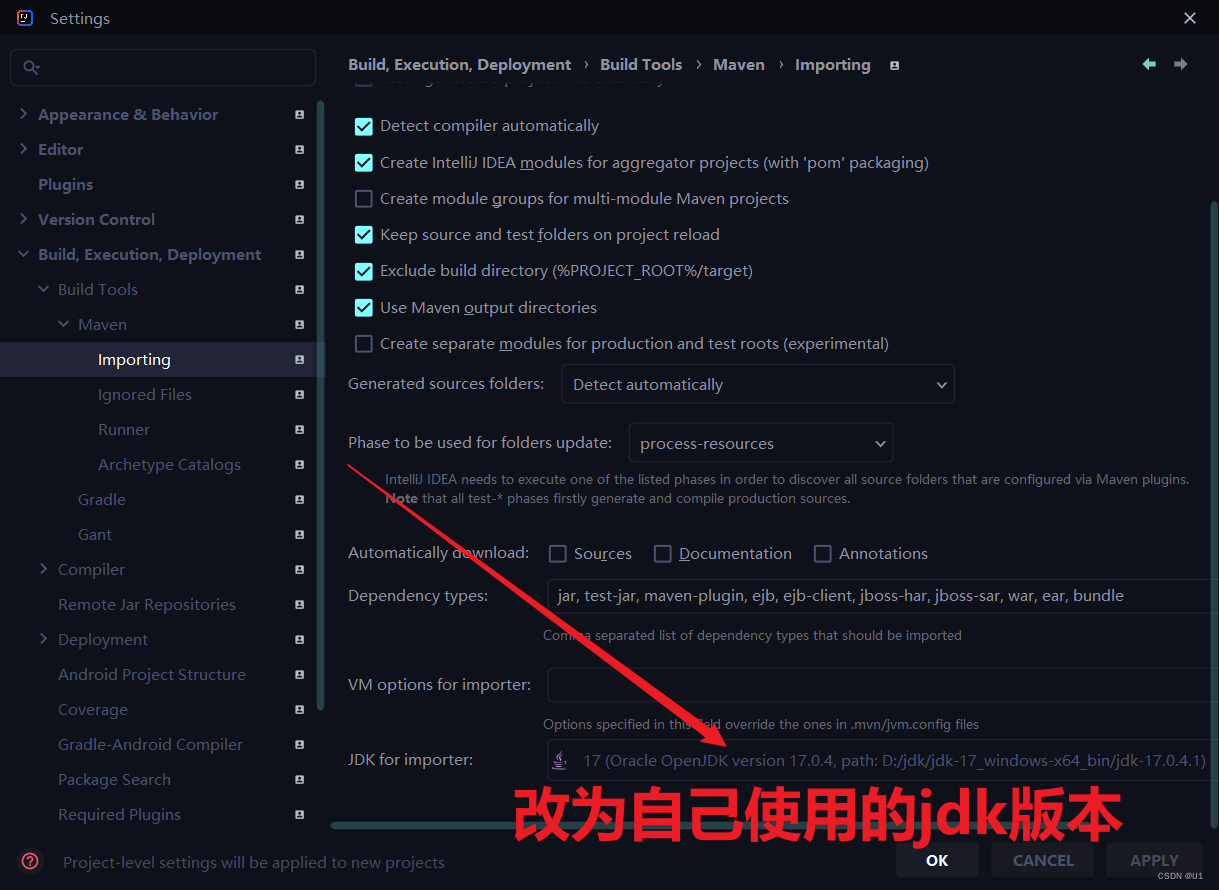Click project badge on Version Control row
This screenshot has height=890, width=1219.
299,220
